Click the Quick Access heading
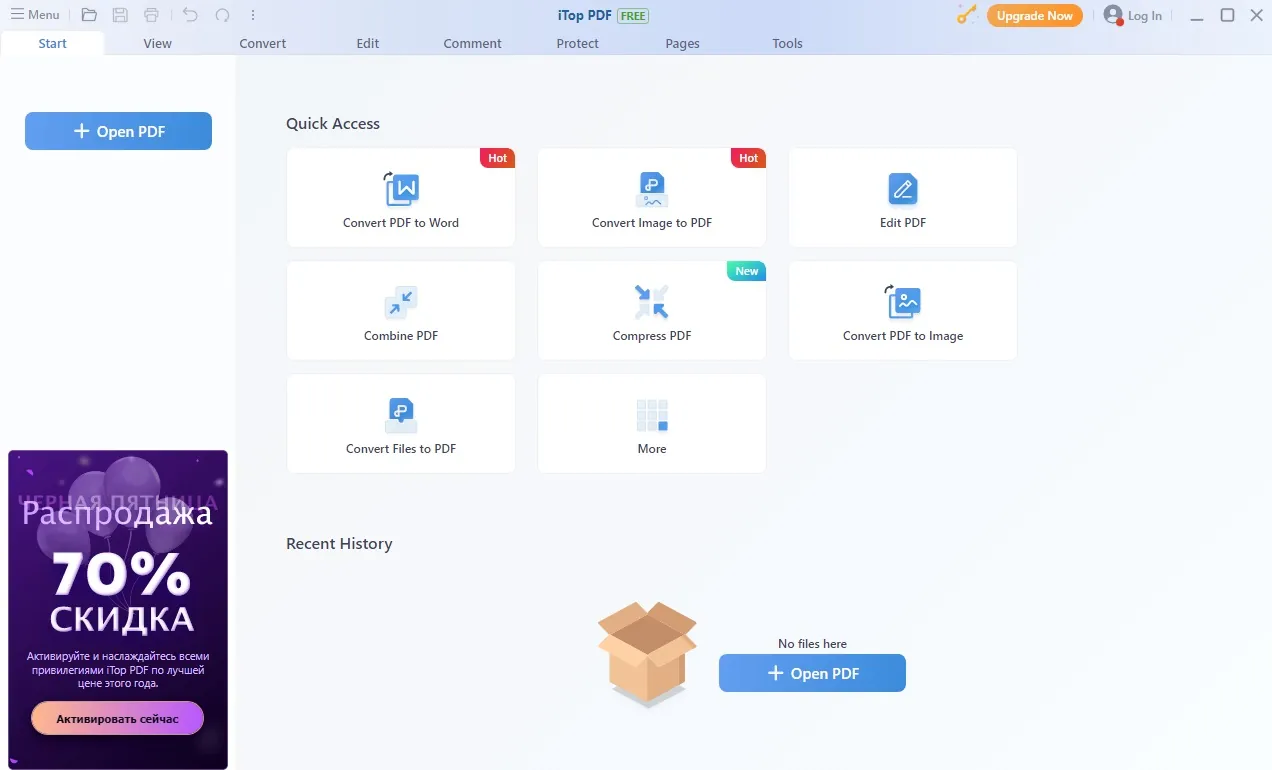Viewport: 1272px width, 770px height. click(333, 124)
